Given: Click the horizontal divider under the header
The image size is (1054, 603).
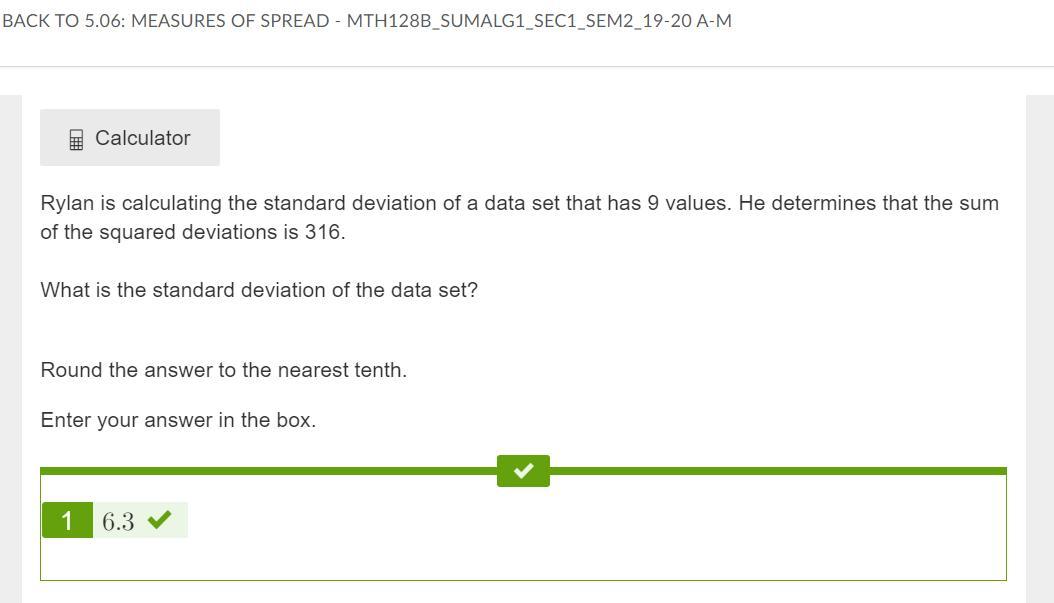Looking at the screenshot, I should pyautogui.click(x=527, y=67).
